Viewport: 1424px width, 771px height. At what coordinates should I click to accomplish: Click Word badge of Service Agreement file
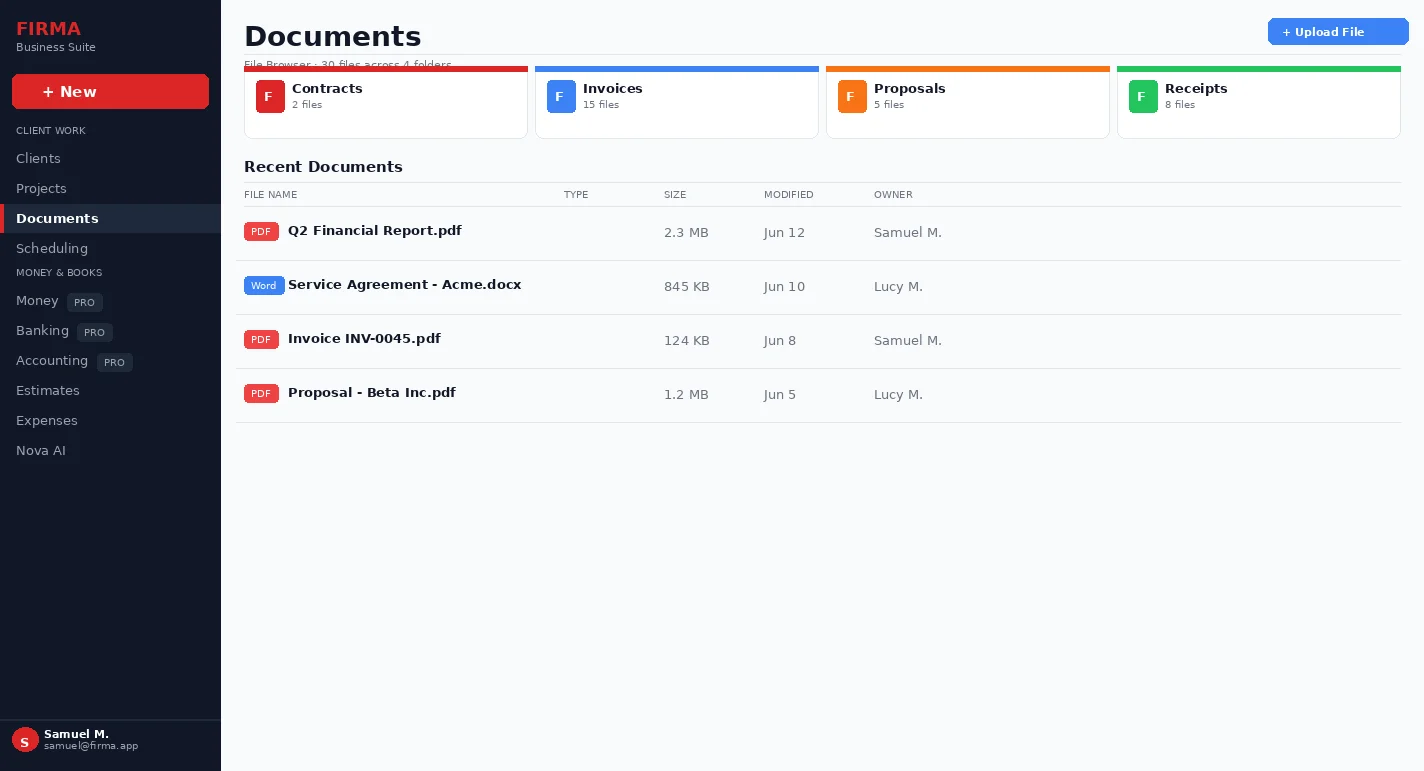pyautogui.click(x=264, y=286)
